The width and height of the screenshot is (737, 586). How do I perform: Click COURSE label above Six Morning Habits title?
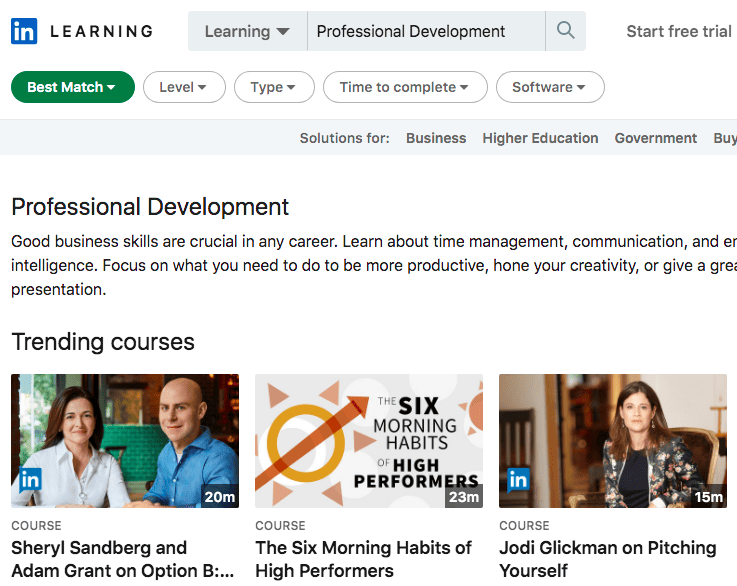click(280, 525)
